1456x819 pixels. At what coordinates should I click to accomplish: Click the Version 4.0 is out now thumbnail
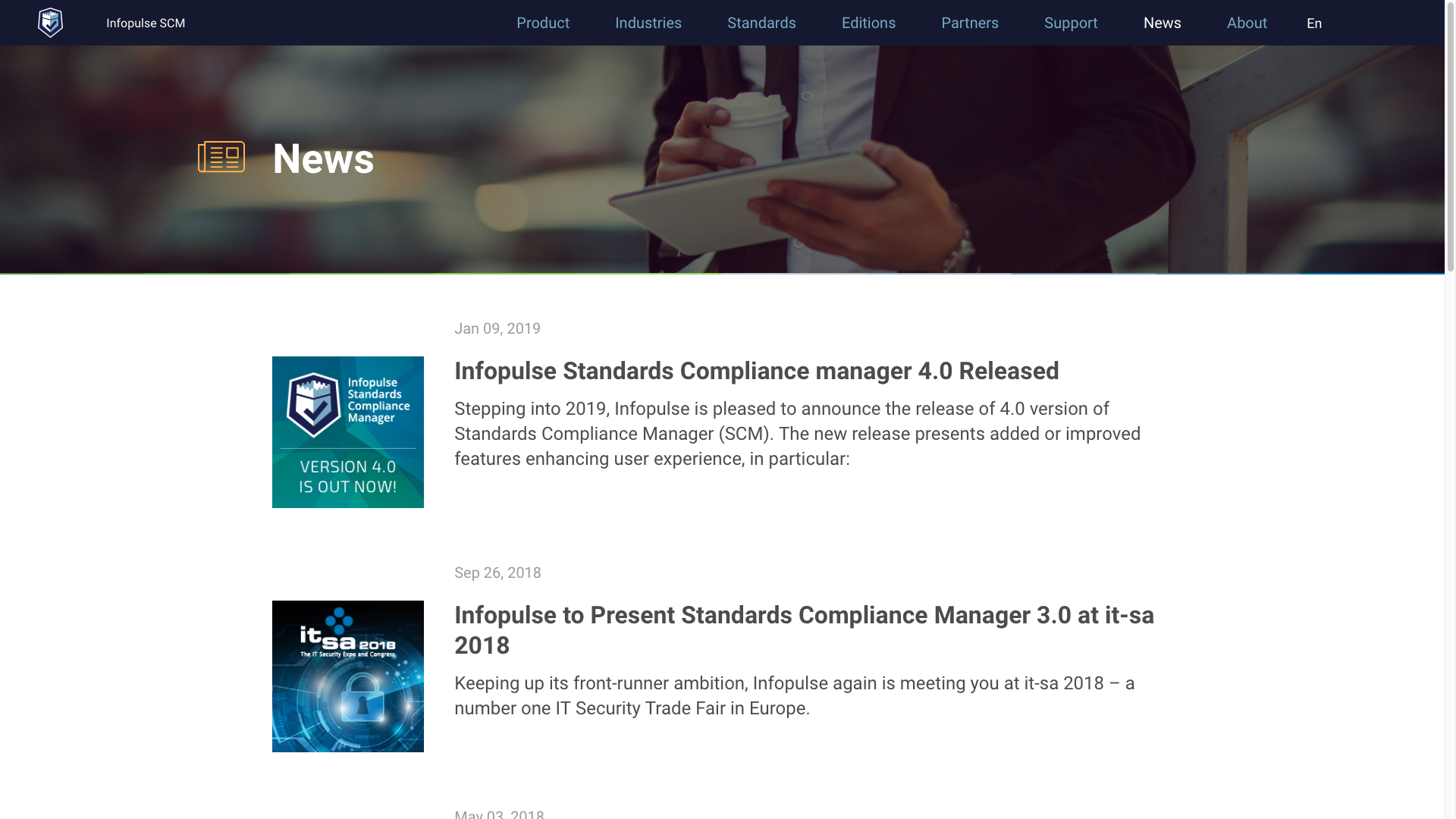[348, 432]
